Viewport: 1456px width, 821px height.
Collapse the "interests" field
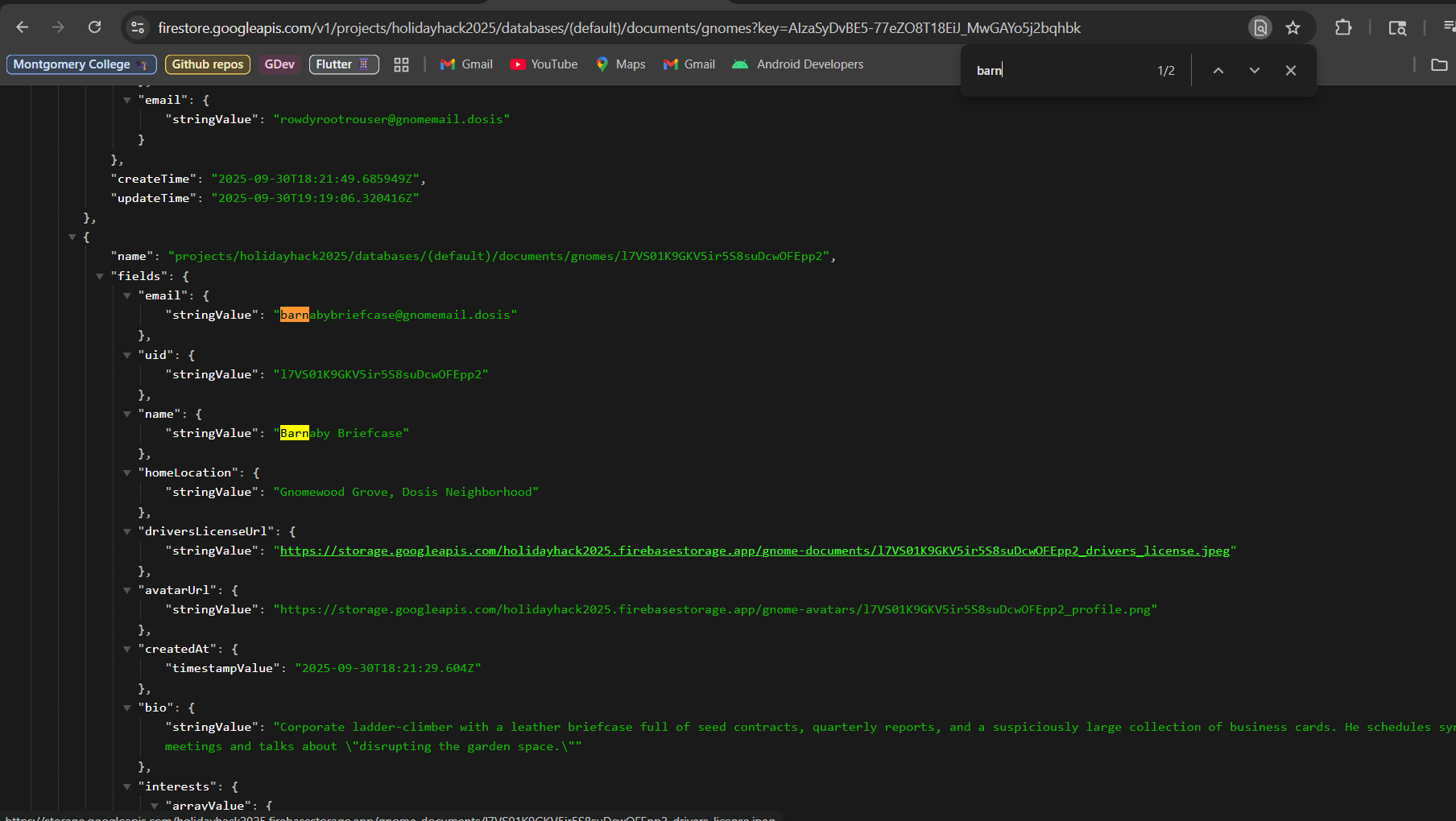pyautogui.click(x=127, y=786)
